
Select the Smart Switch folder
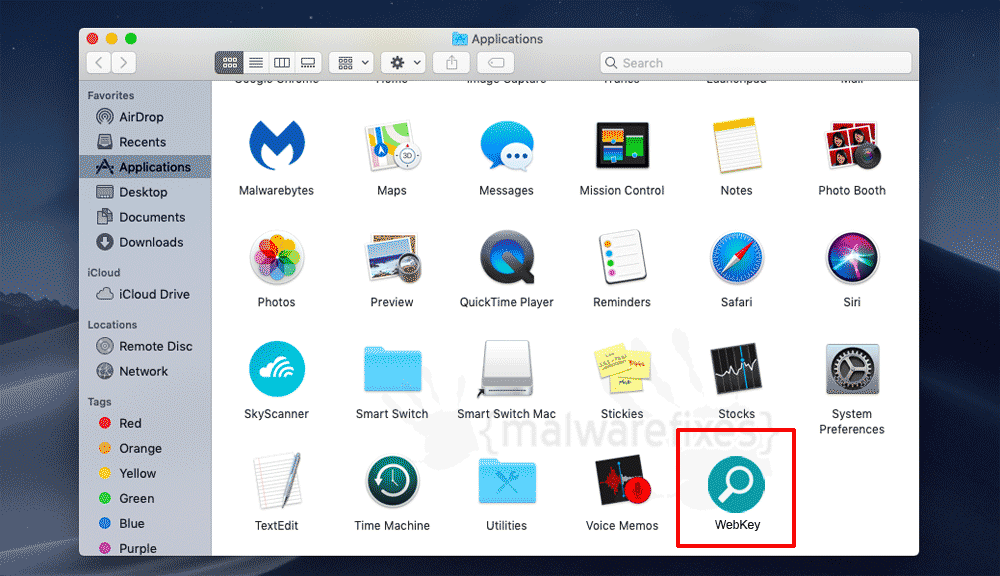[x=392, y=369]
